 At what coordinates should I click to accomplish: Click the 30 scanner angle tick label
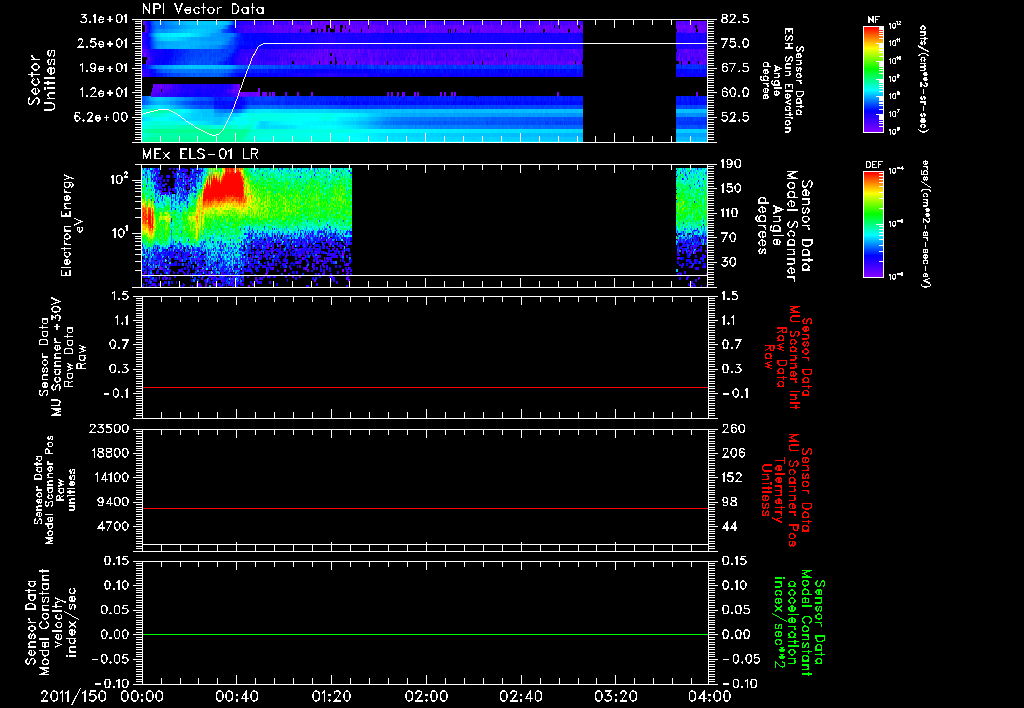tap(729, 263)
